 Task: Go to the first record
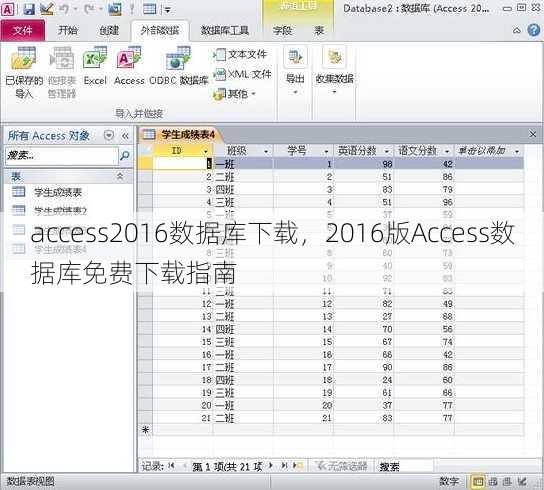pyautogui.click(x=171, y=466)
